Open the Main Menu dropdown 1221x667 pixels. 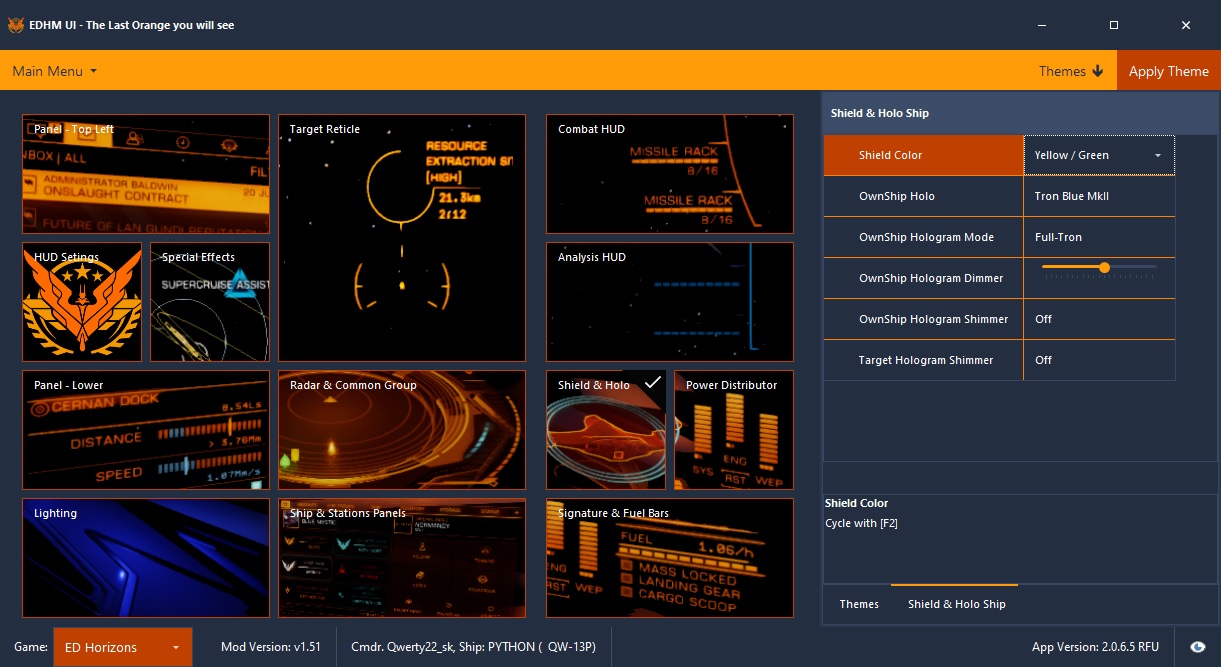(55, 71)
